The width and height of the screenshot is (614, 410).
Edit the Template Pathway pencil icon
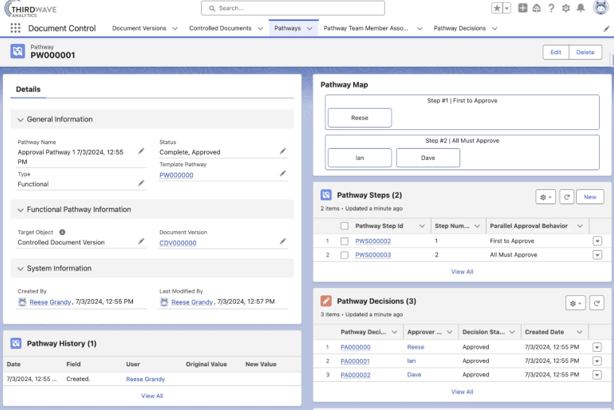(x=283, y=173)
